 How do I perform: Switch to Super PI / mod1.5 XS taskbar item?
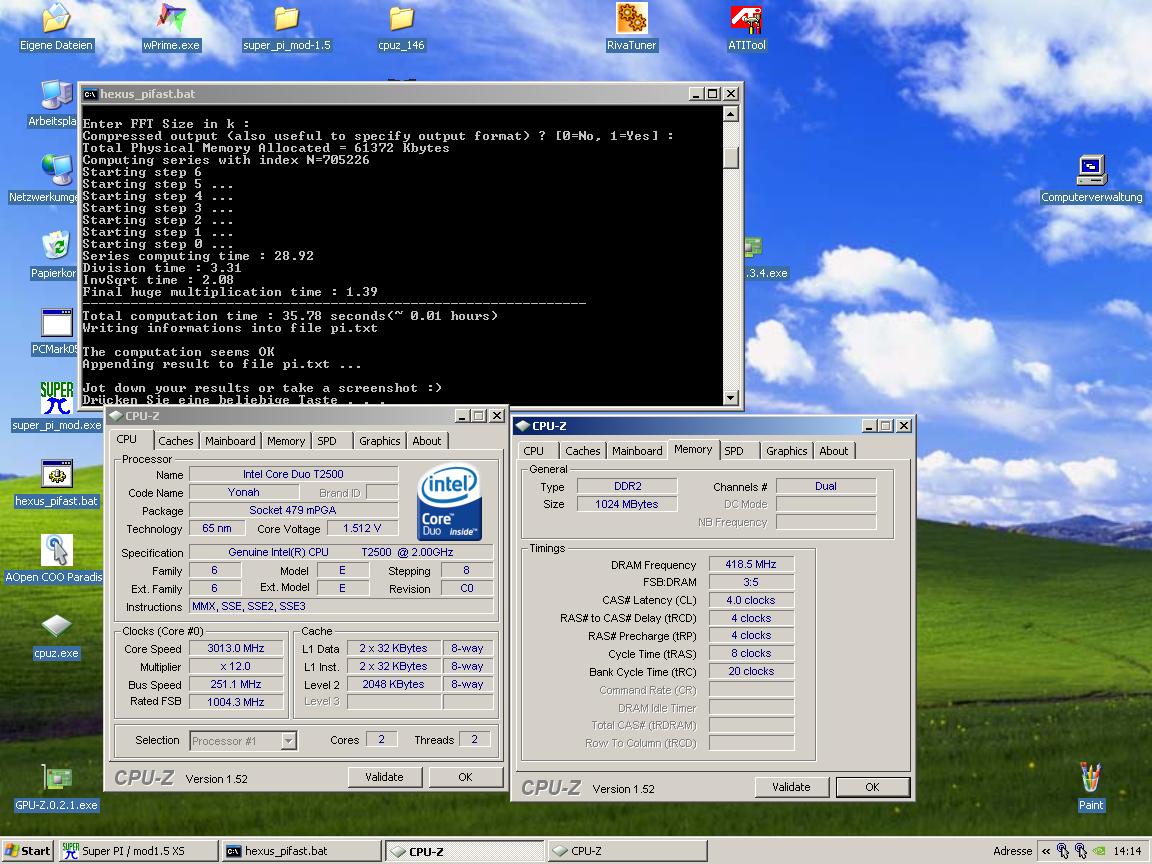click(138, 851)
